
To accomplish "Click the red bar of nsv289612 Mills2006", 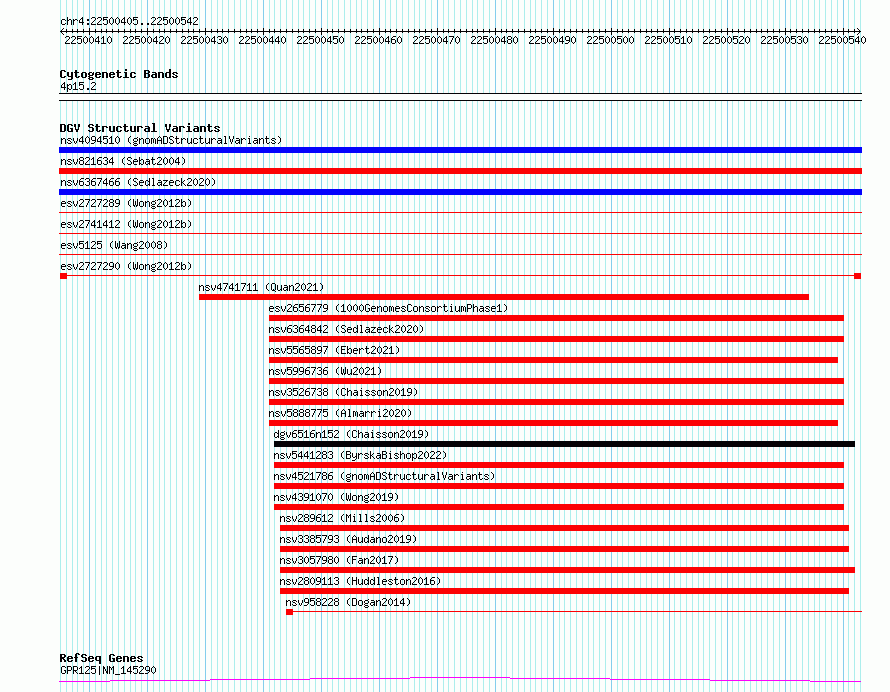I will tap(564, 528).
